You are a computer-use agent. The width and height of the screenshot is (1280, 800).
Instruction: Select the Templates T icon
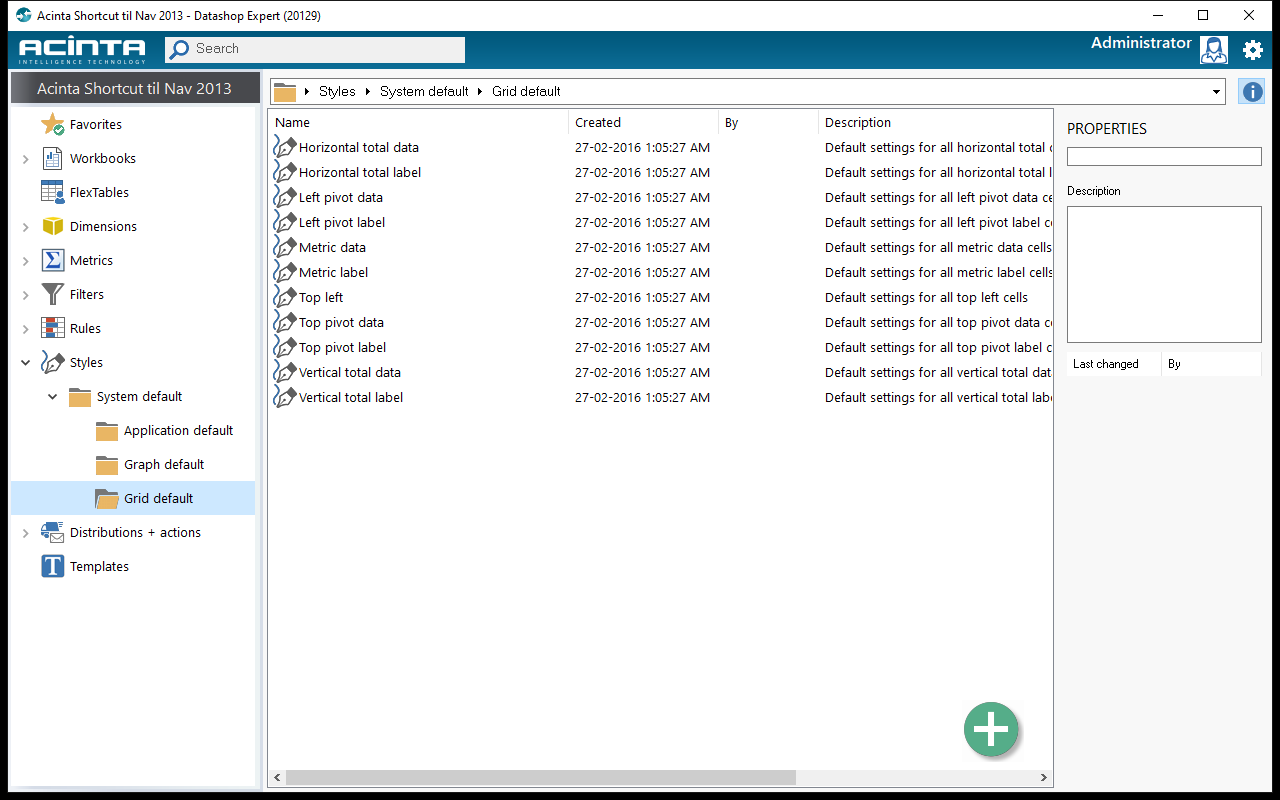click(52, 567)
